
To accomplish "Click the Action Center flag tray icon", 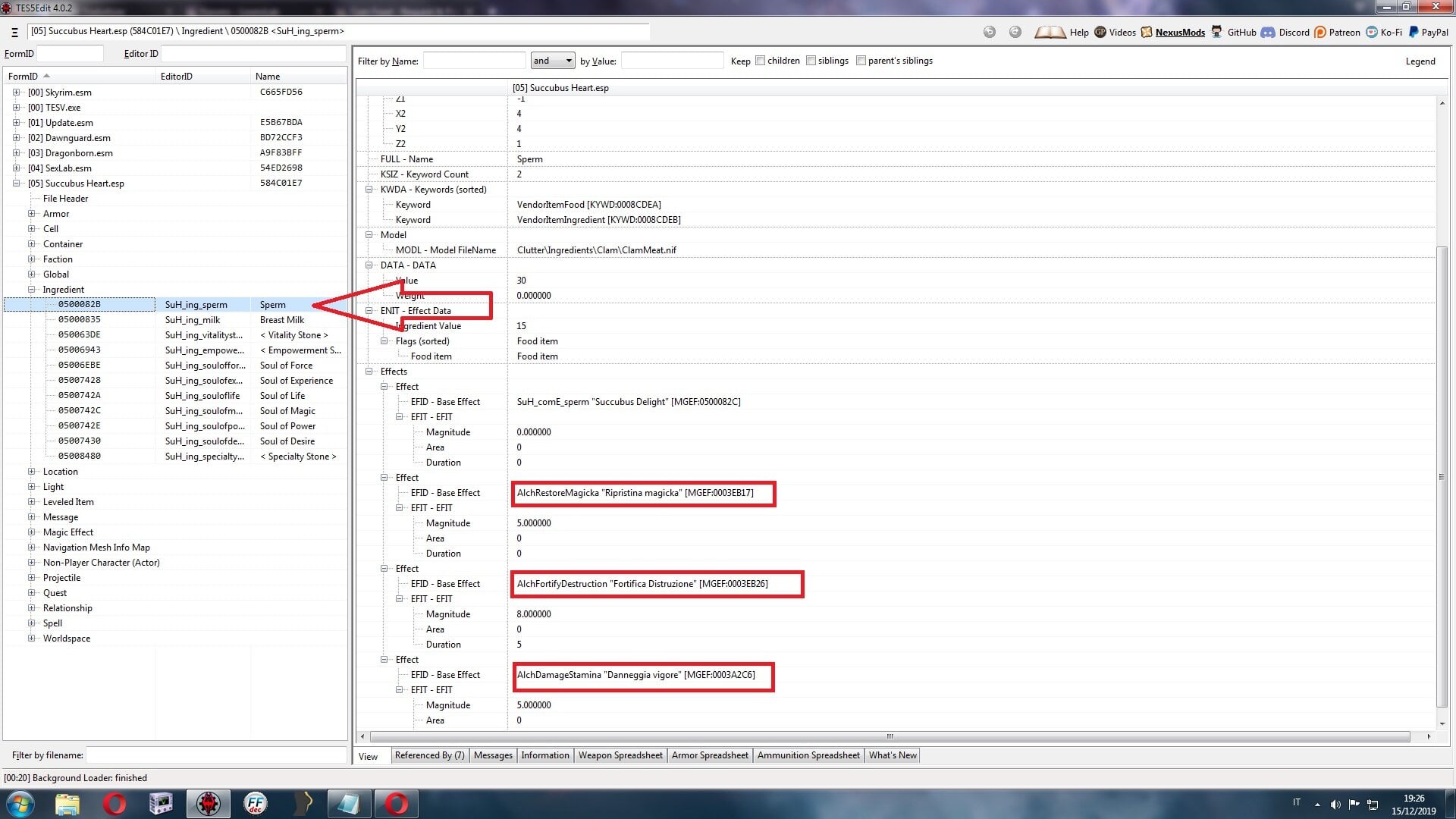I will click(x=1354, y=804).
